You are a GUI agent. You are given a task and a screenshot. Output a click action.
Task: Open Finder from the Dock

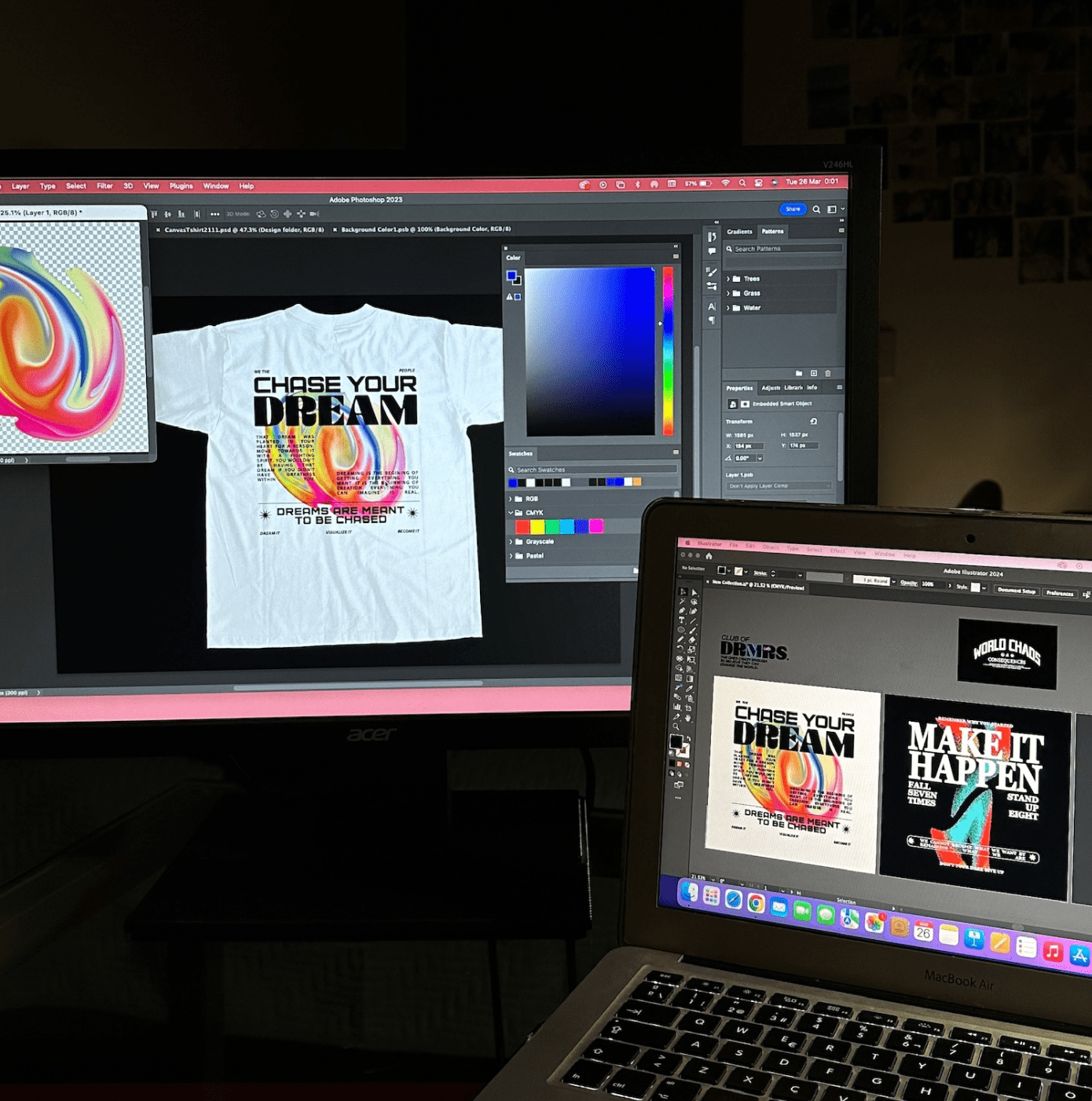[x=689, y=893]
